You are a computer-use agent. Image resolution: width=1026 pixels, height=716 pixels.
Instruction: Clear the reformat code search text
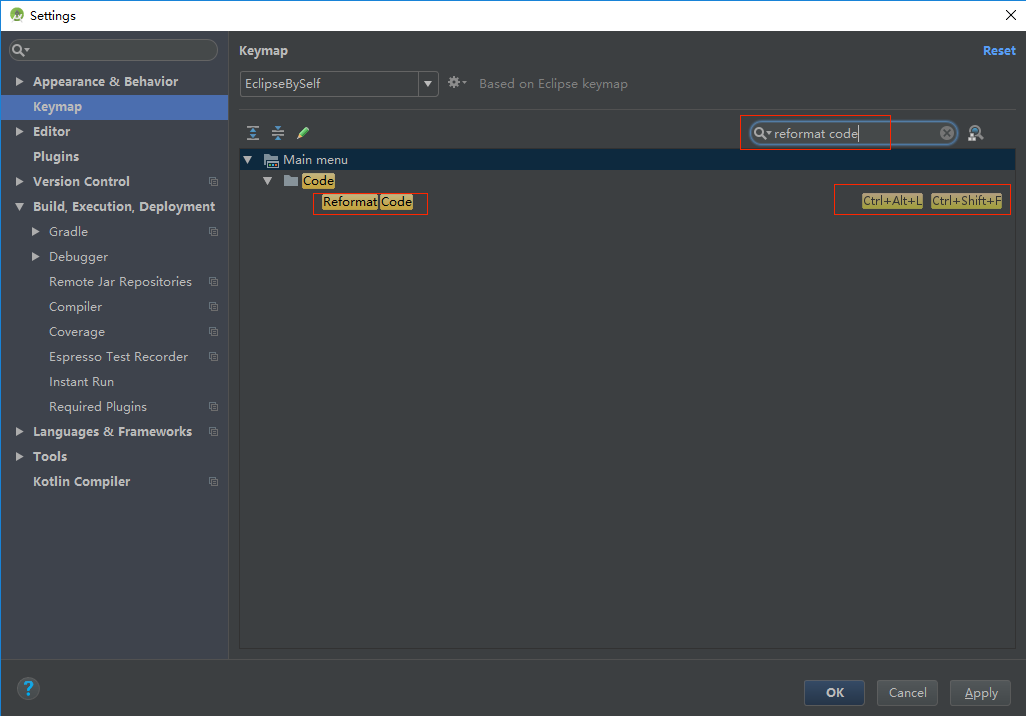[946, 132]
